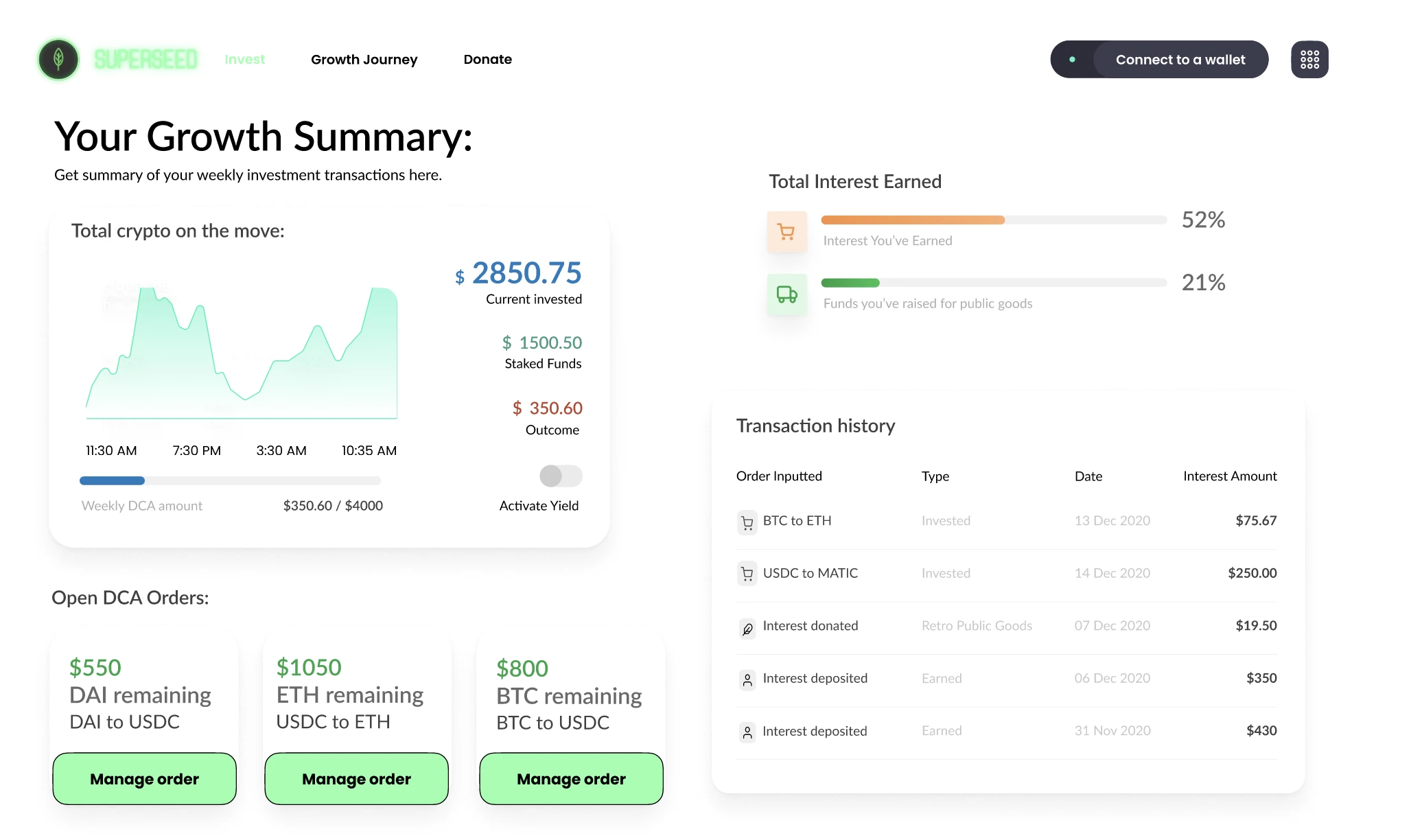This screenshot has height=840, width=1411.
Task: Click the 21% public goods percentage
Action: point(1203,282)
